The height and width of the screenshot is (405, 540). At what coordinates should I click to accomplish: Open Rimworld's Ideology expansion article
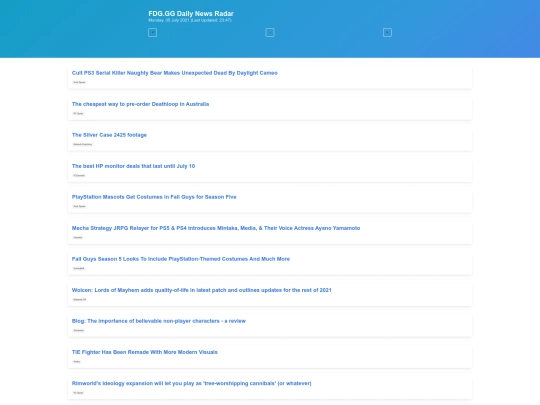pyautogui.click(x=191, y=383)
